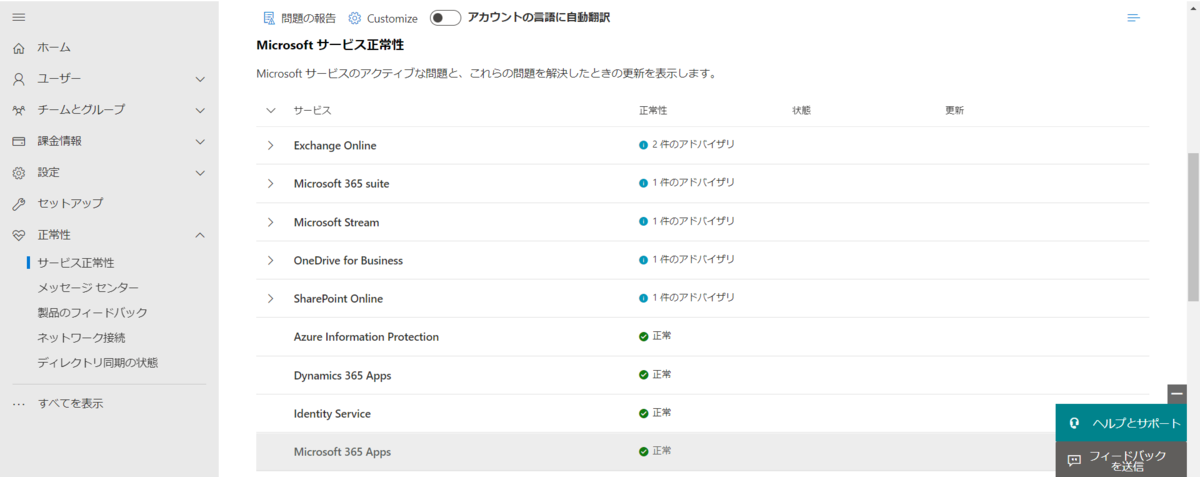Expand the ユーザー sidebar section chevron
Viewport: 1200px width, 477px height.
point(200,79)
